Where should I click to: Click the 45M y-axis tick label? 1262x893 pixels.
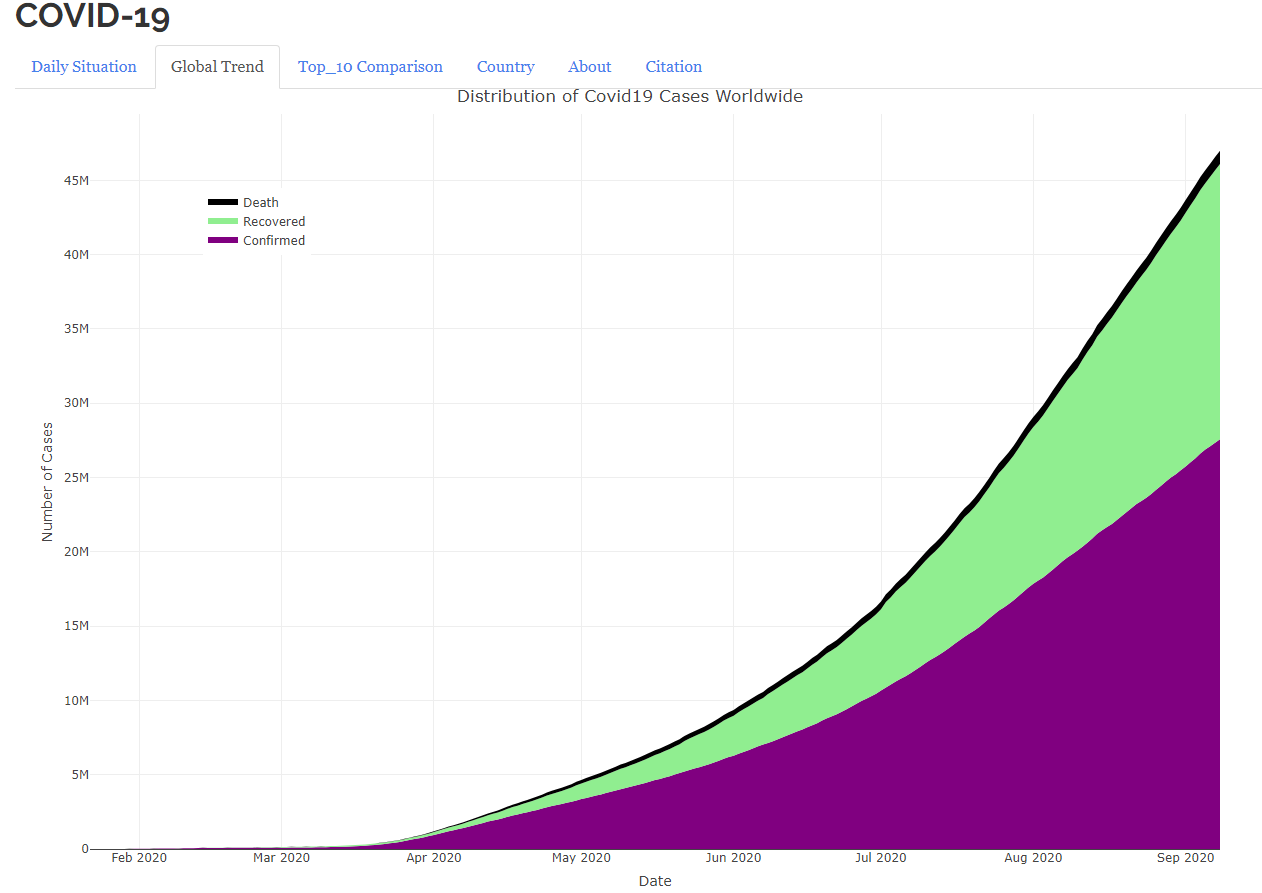pos(76,181)
